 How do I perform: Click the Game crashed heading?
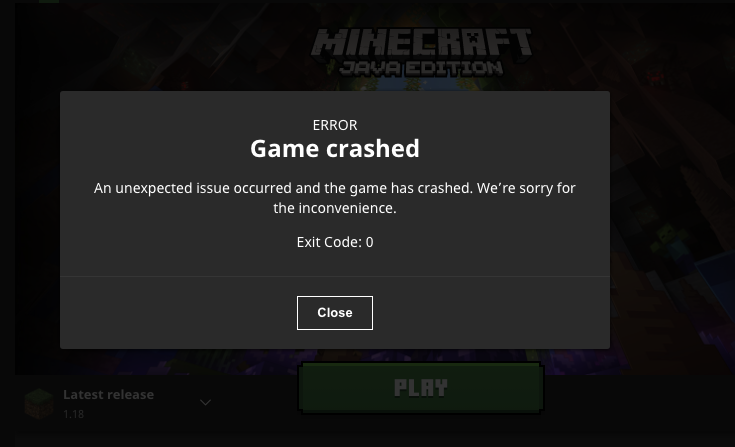(335, 149)
